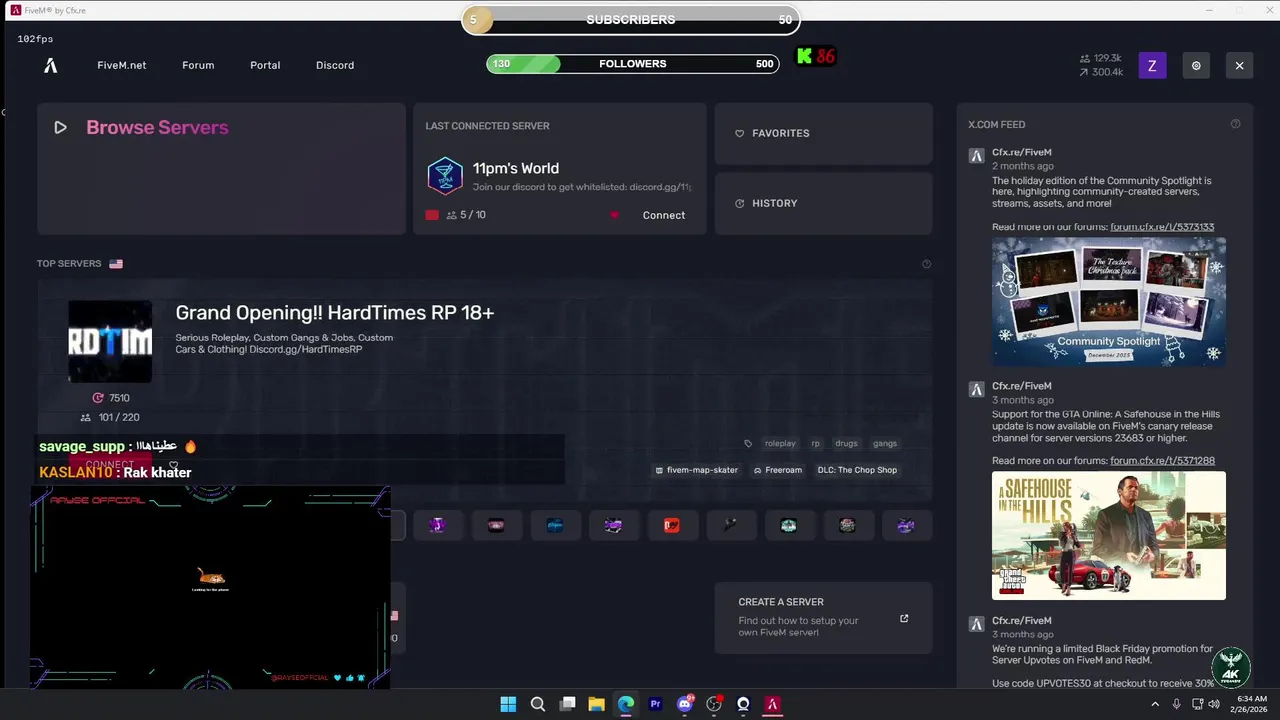The width and height of the screenshot is (1280, 720).
Task: Open A Safehouse in the Hills image
Action: pos(1108,536)
